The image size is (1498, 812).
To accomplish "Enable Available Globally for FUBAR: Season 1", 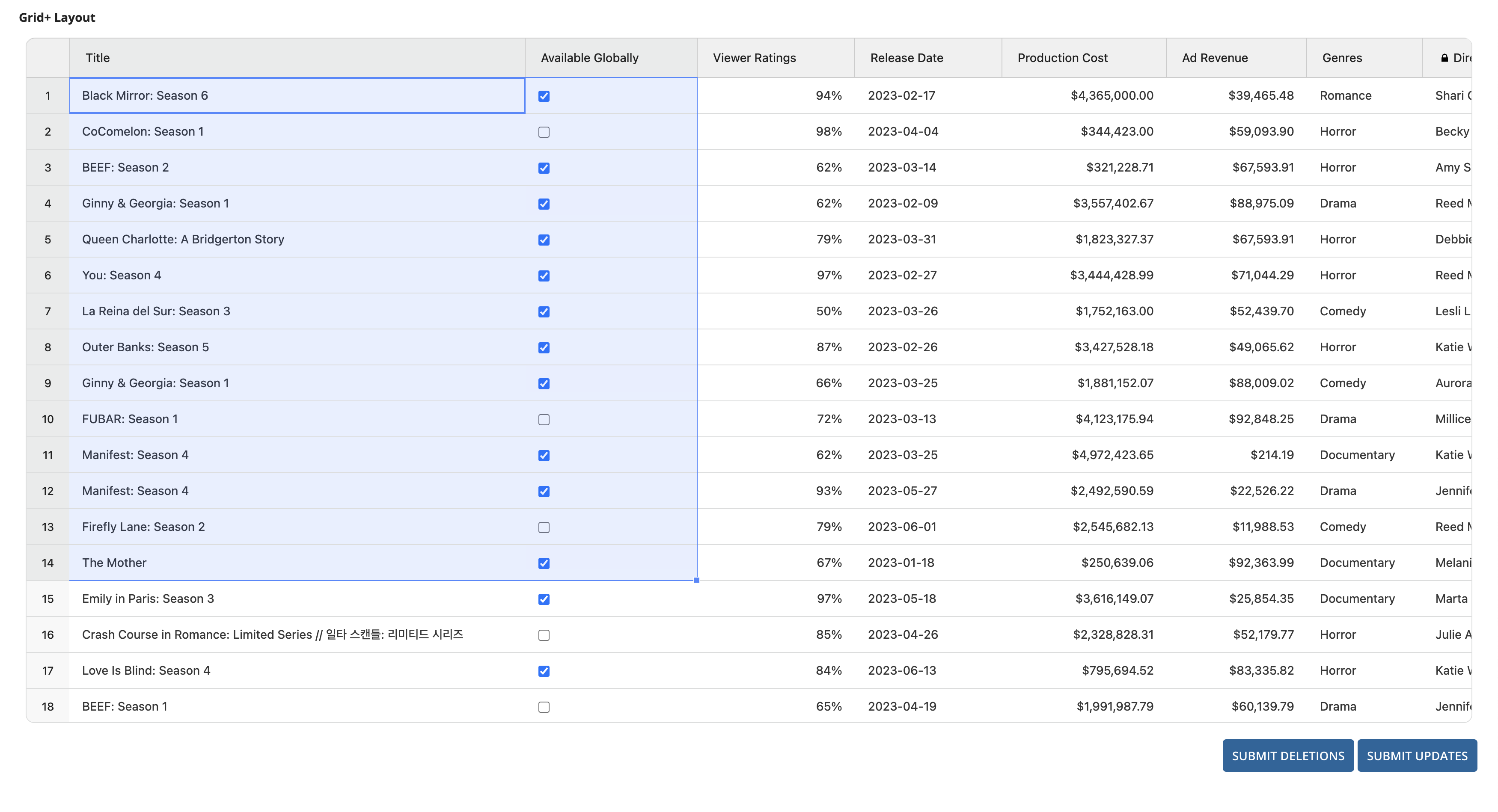I will click(544, 420).
